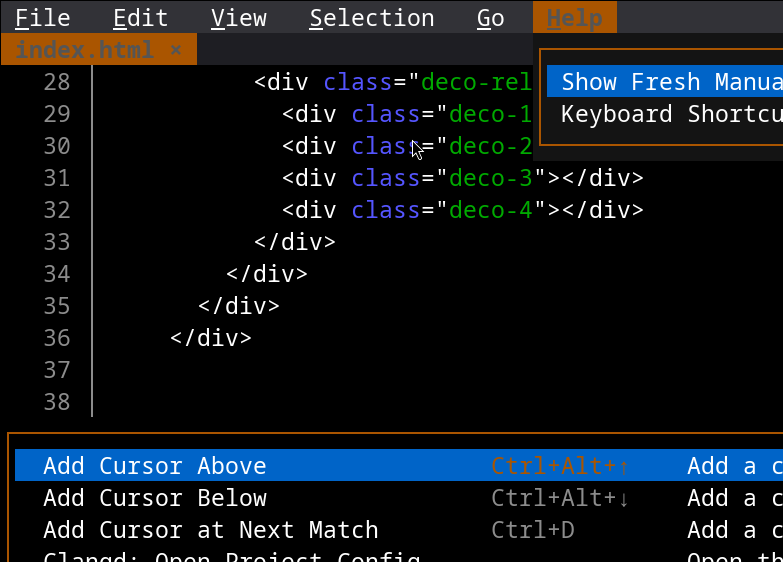Click the closing div tag on line 36
The height and width of the screenshot is (562, 783).
pos(211,338)
